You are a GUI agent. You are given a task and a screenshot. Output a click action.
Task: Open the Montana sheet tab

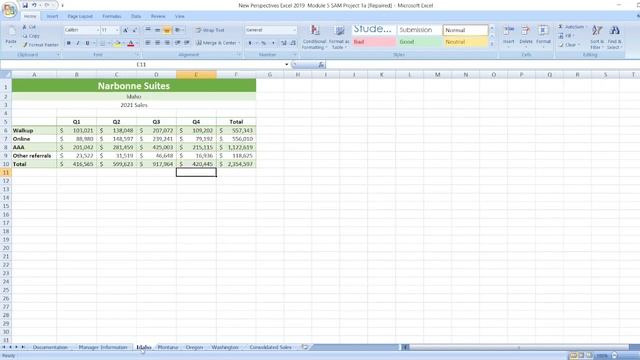pos(168,347)
